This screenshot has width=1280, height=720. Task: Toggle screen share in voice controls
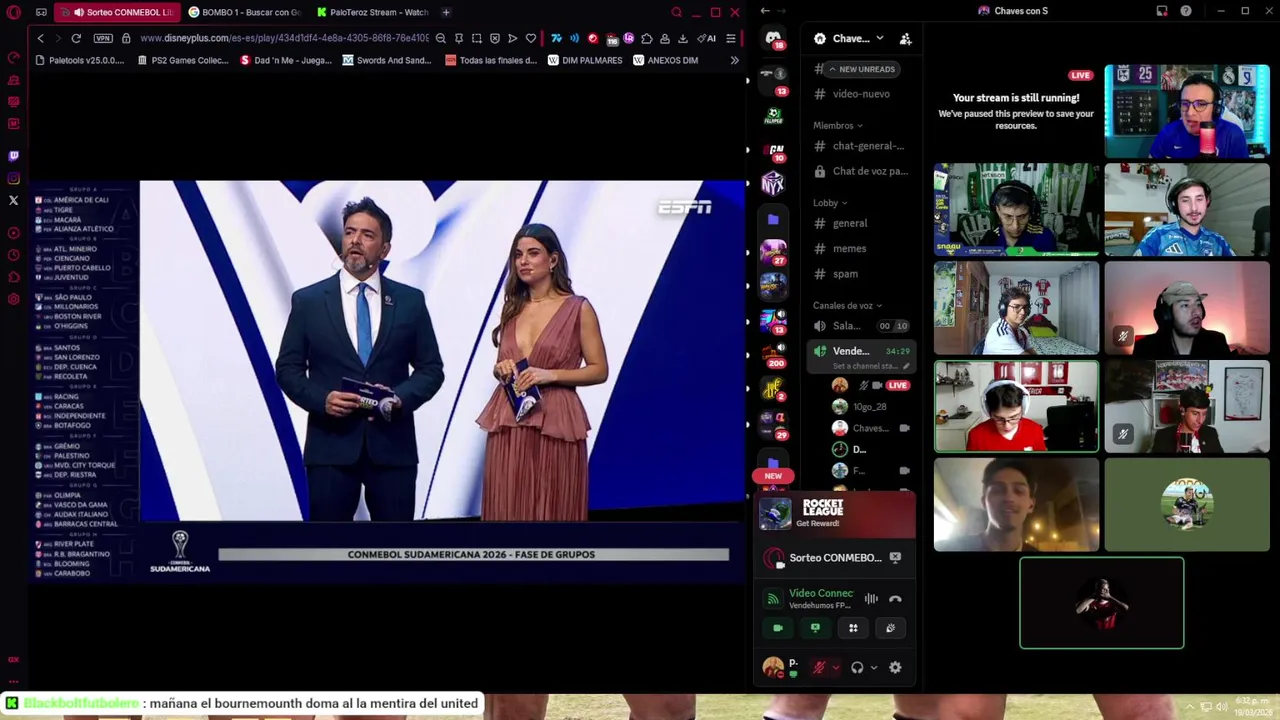pos(815,628)
